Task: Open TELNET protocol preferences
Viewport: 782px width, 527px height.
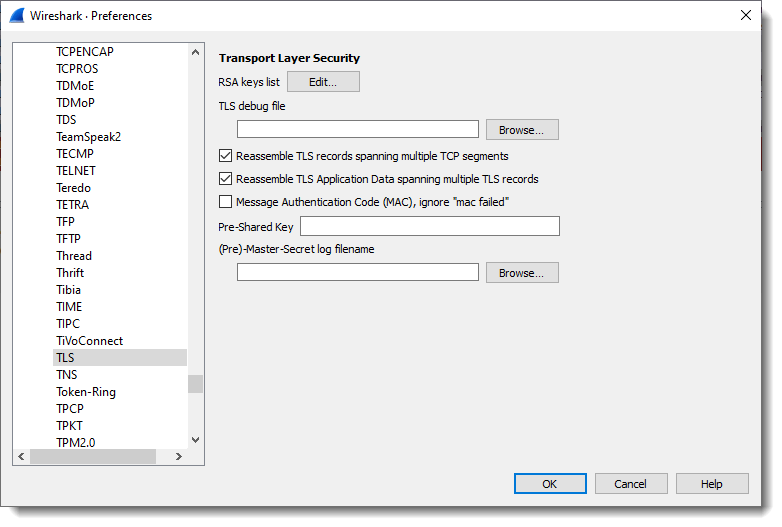Action: point(76,170)
